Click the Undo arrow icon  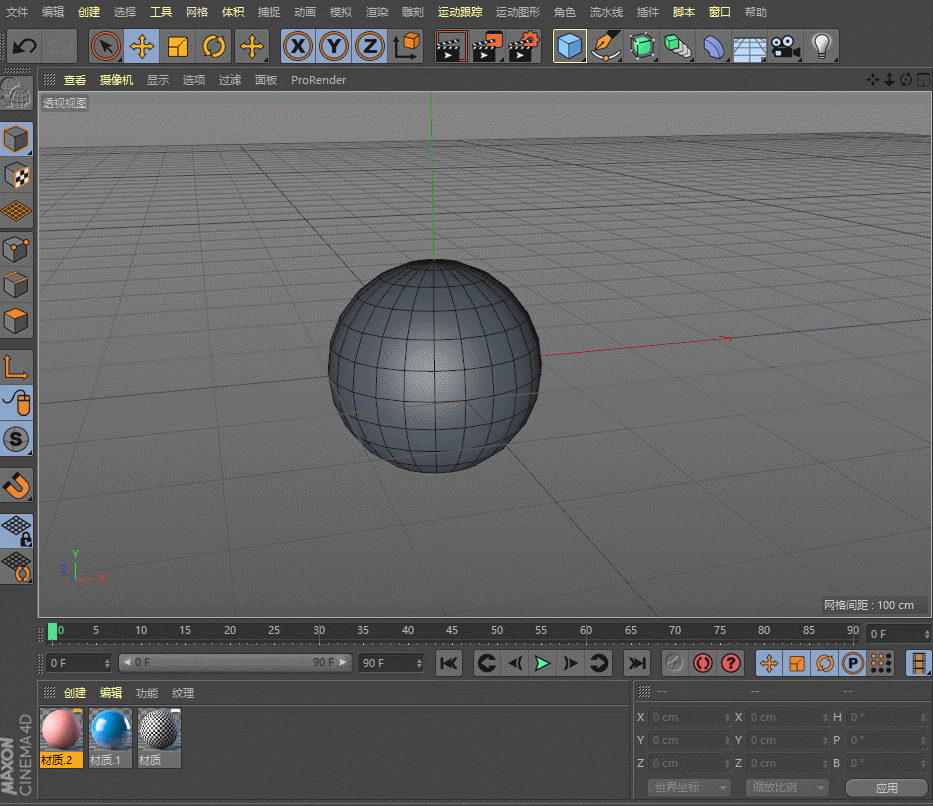pyautogui.click(x=25, y=46)
